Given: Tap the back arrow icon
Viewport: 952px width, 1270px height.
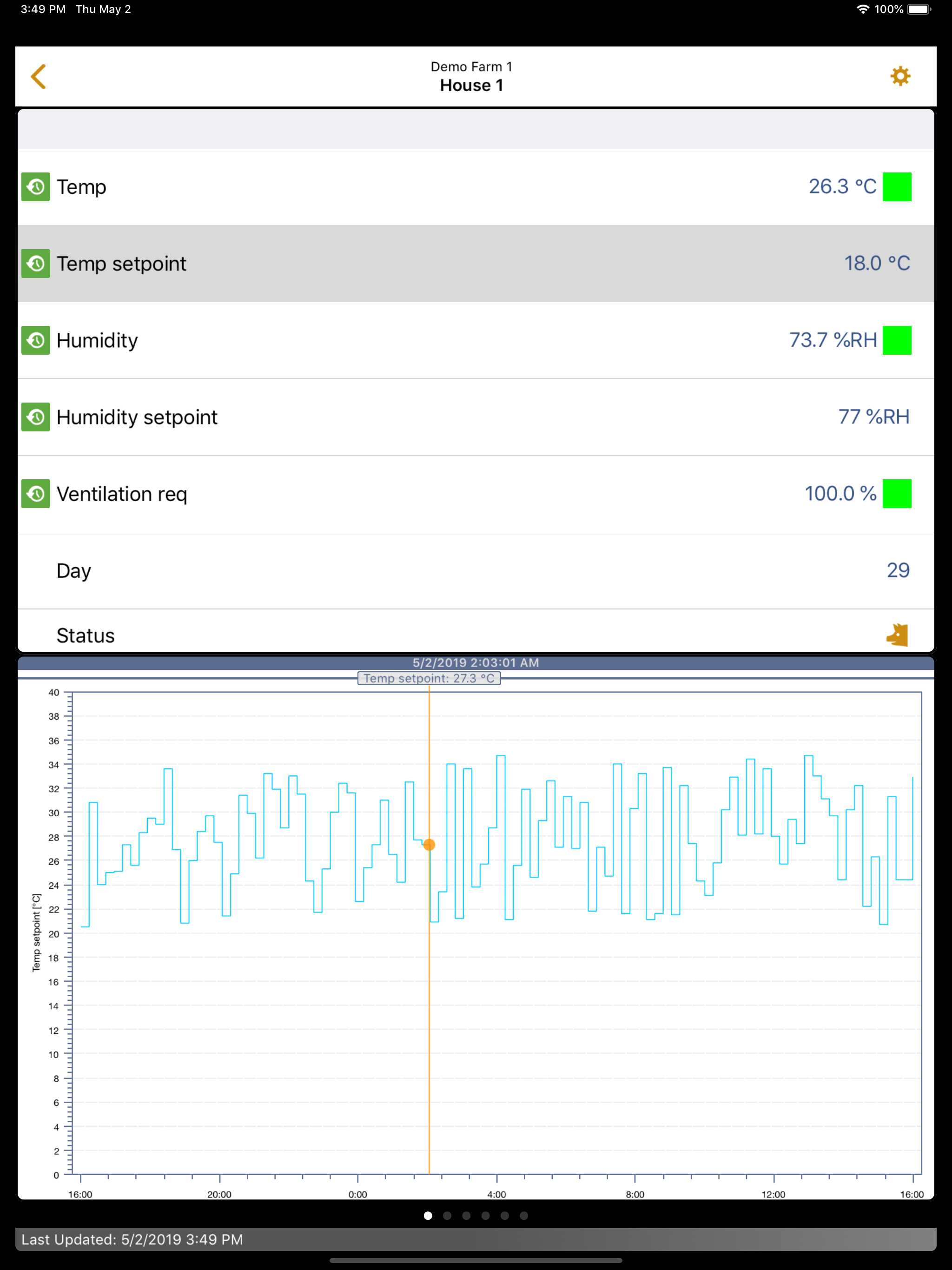Looking at the screenshot, I should (x=38, y=76).
